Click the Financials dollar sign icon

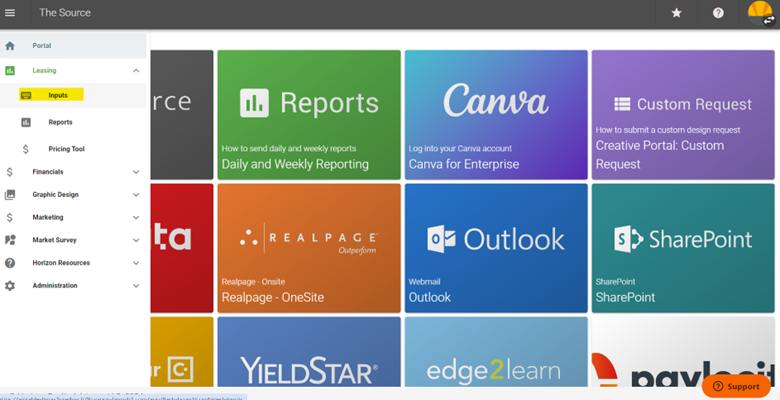(9, 172)
